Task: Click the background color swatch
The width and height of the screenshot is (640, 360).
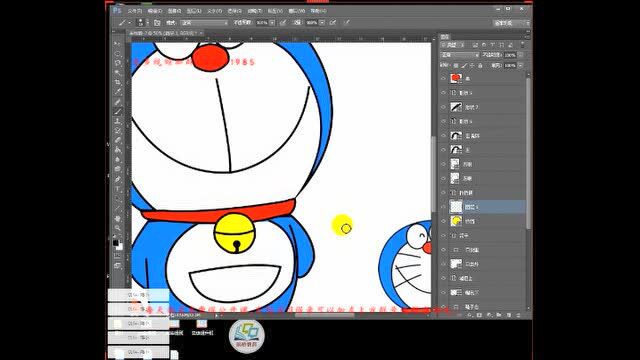Action: (120, 247)
